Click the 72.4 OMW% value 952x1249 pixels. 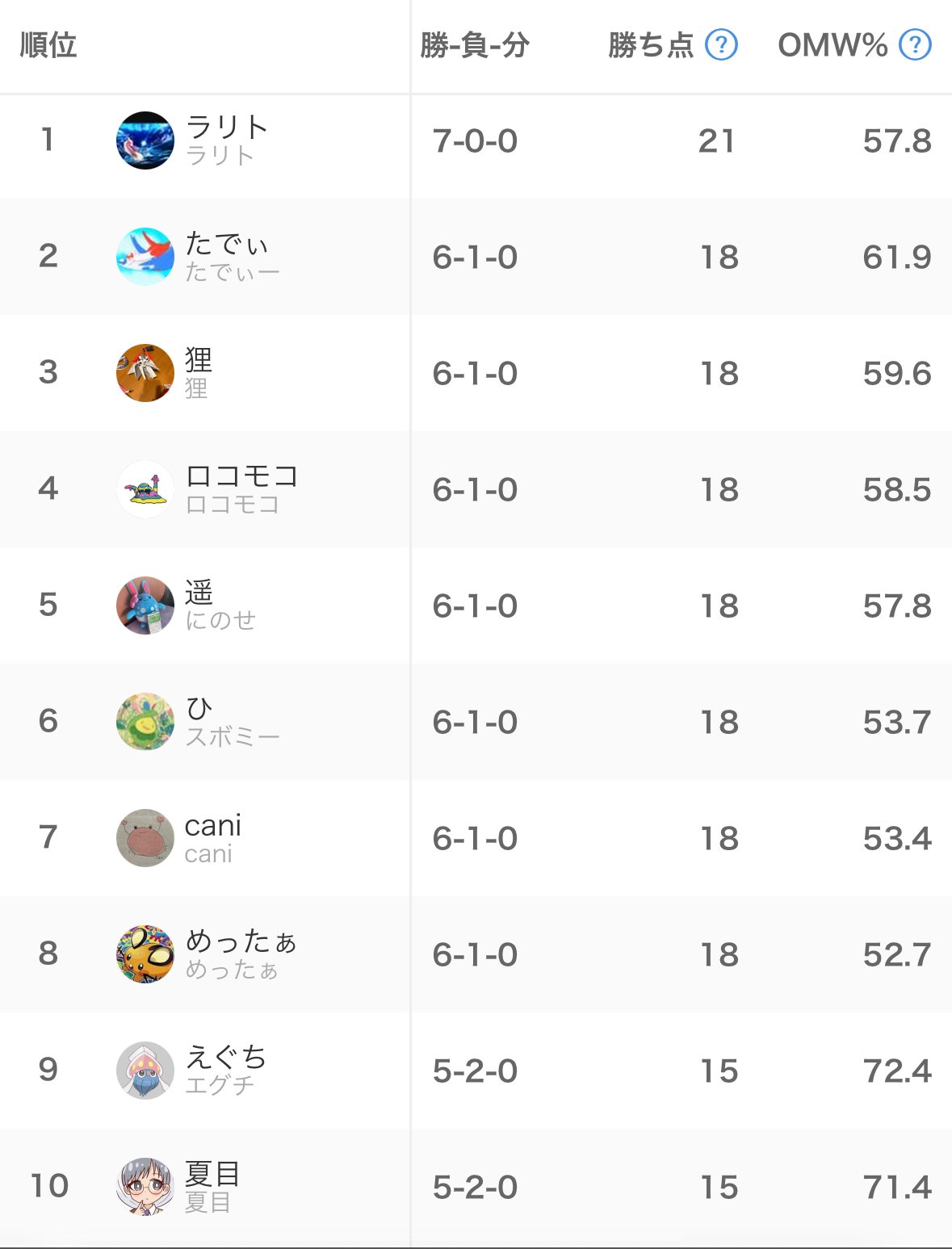pos(897,1071)
